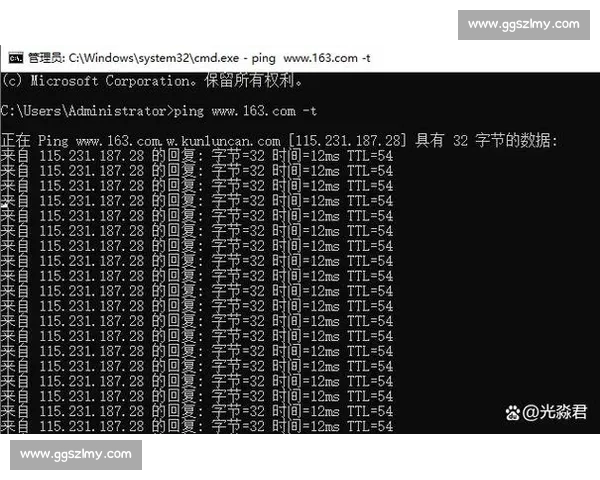The height and width of the screenshot is (480, 600).
Task: Click the text "具有 32 字节的数据"
Action: 483,141
